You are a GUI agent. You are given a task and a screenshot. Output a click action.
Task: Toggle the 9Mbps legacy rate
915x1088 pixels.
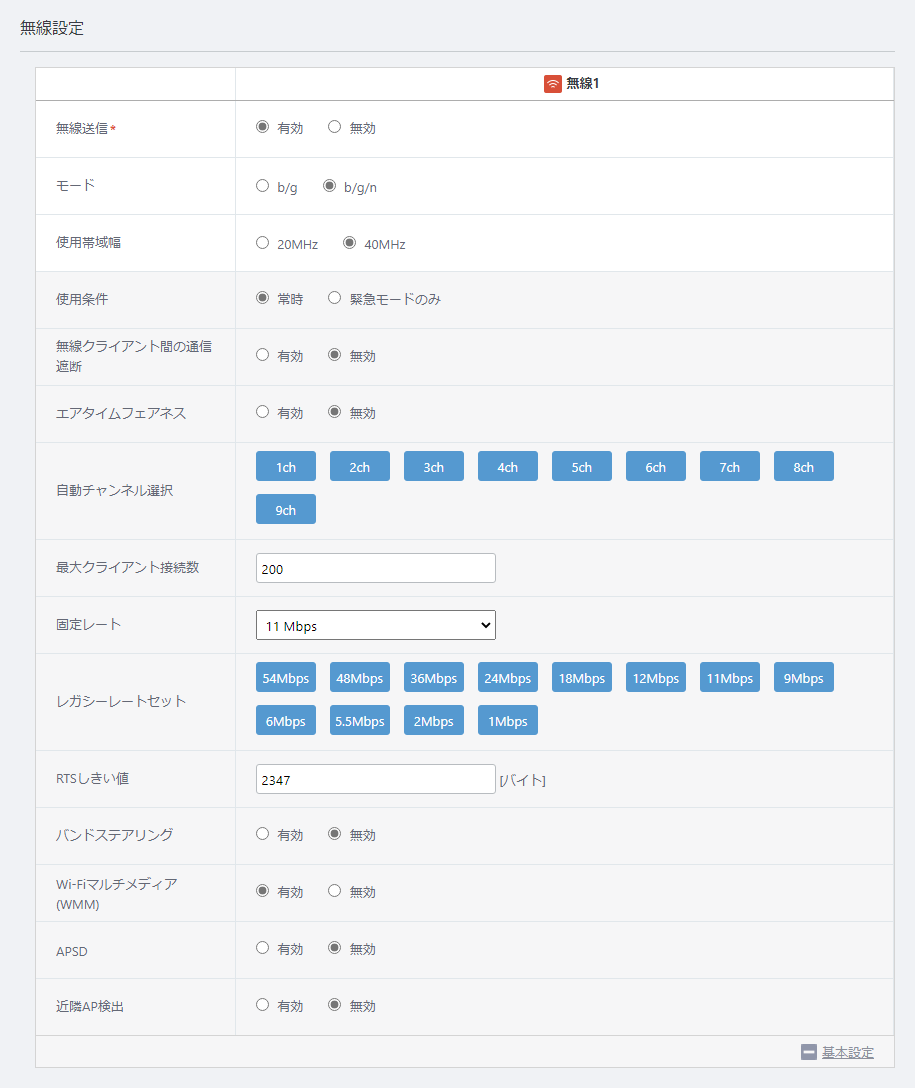(x=803, y=677)
